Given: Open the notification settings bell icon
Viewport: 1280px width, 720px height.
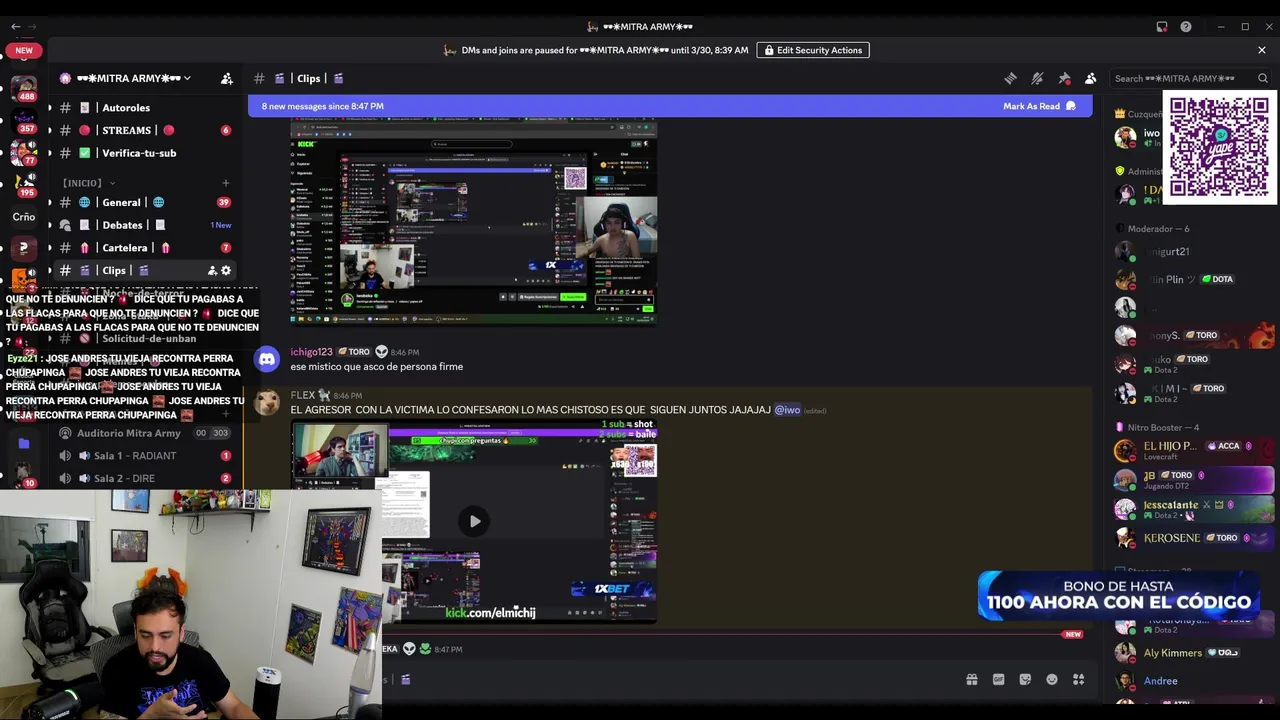Looking at the screenshot, I should [x=1037, y=78].
